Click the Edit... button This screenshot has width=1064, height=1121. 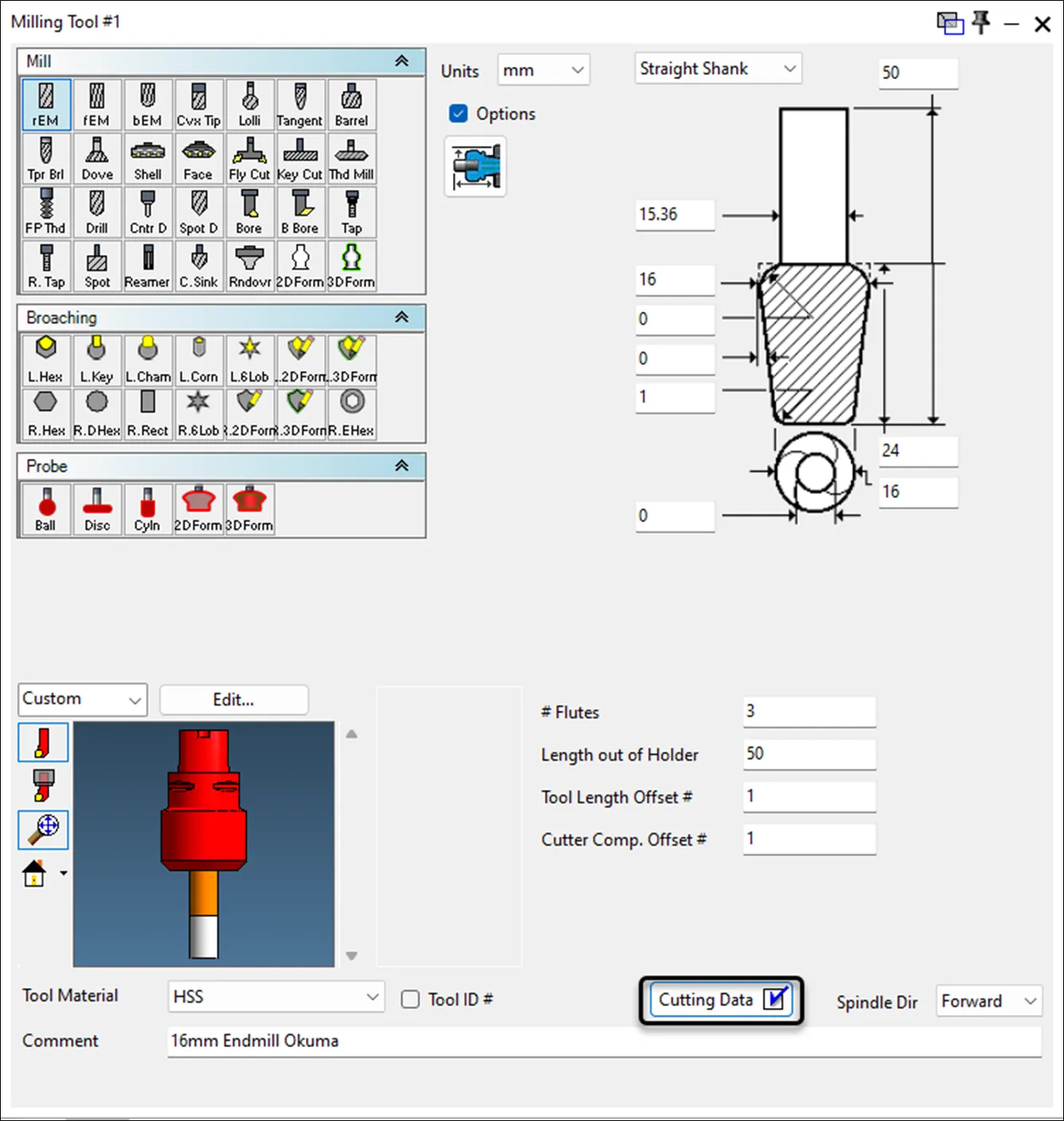(233, 700)
